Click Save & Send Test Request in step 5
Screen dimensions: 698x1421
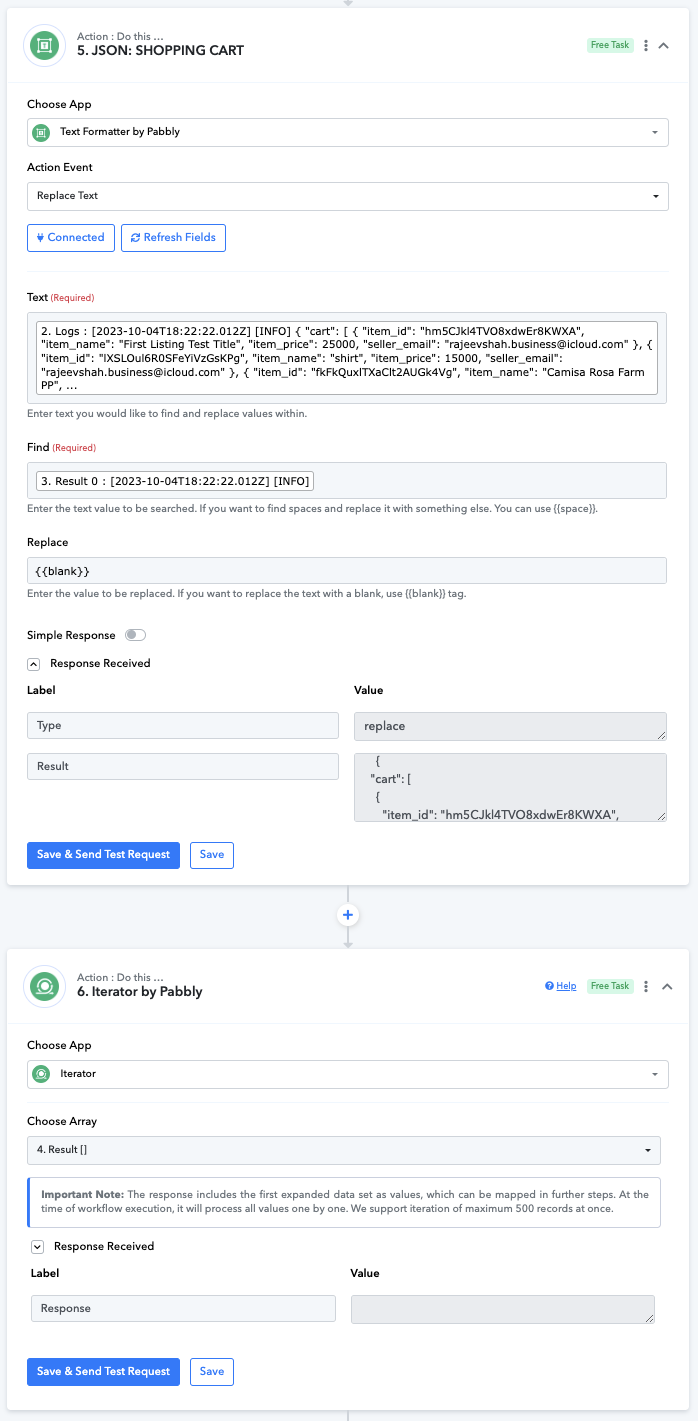(x=104, y=855)
